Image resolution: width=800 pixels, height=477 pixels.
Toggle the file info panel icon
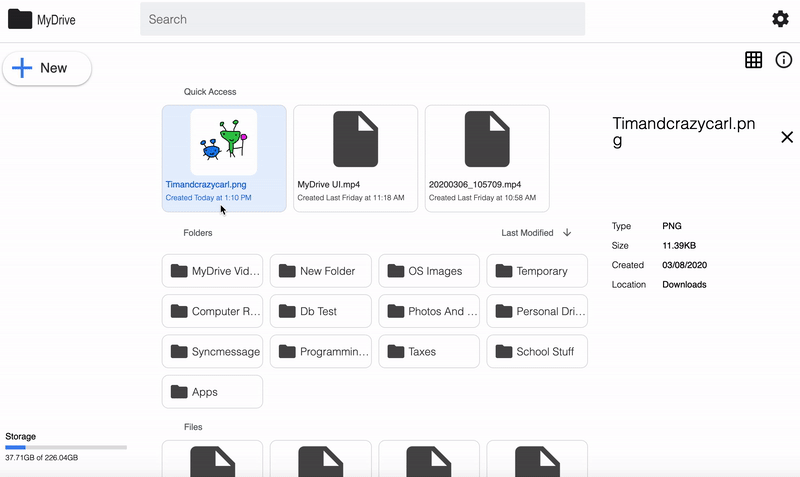point(784,60)
